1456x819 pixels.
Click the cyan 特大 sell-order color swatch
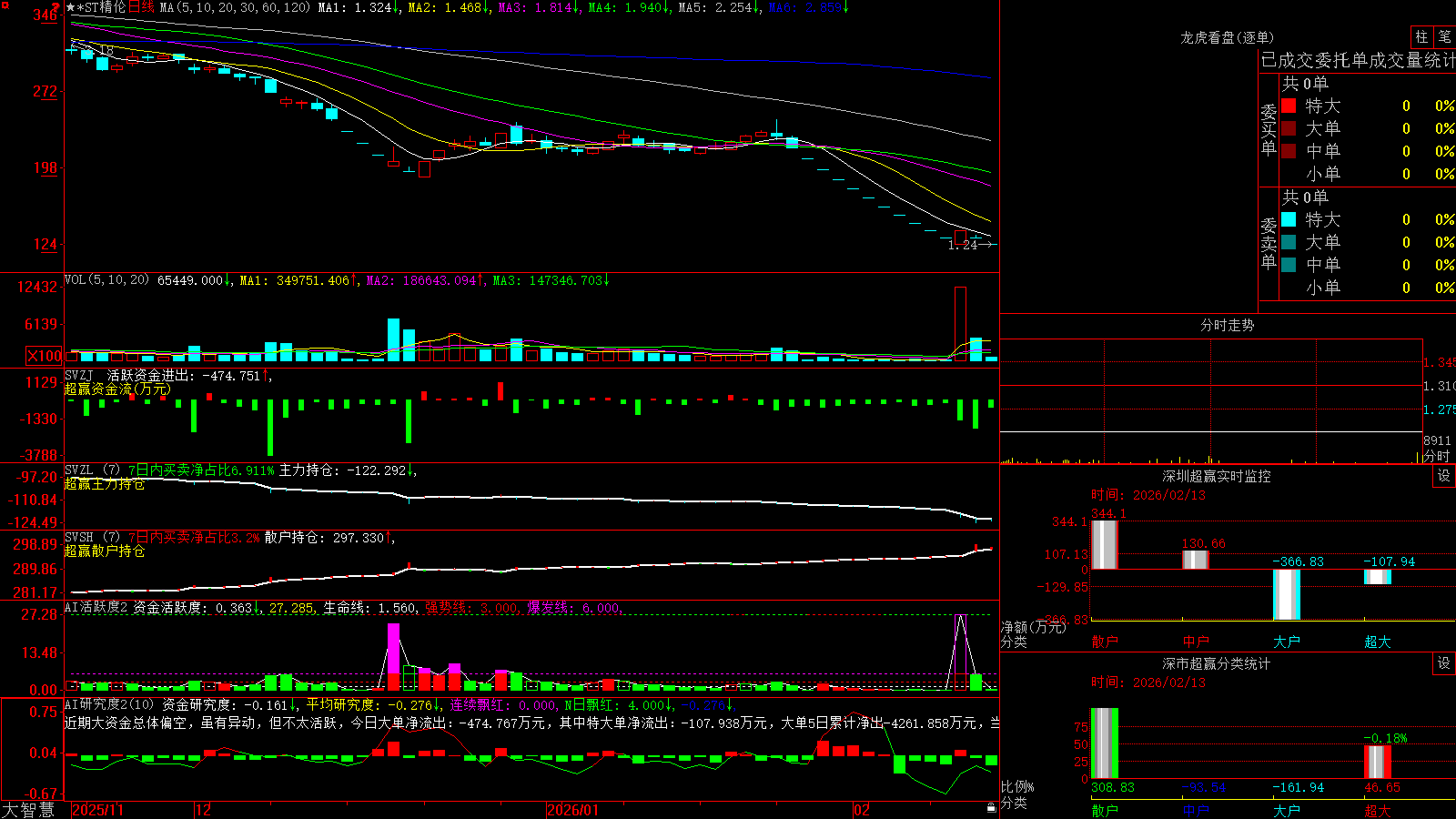1289,219
